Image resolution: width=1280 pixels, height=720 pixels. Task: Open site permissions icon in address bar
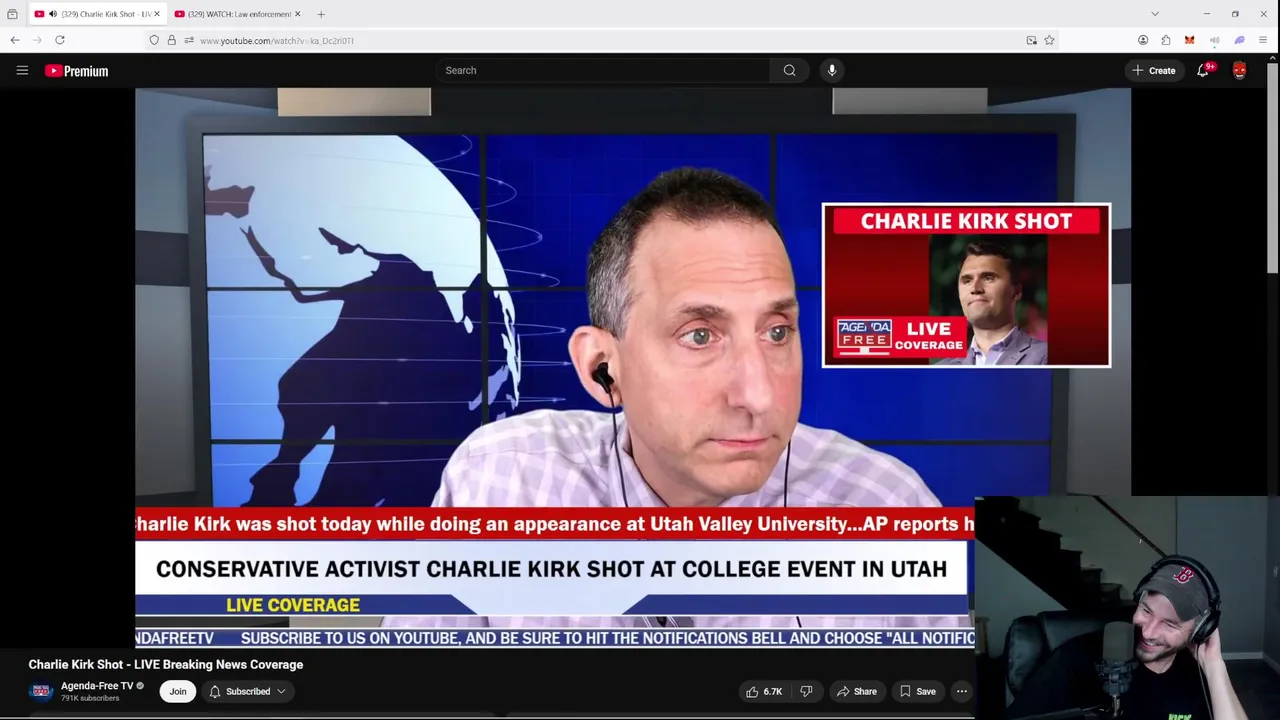[188, 40]
